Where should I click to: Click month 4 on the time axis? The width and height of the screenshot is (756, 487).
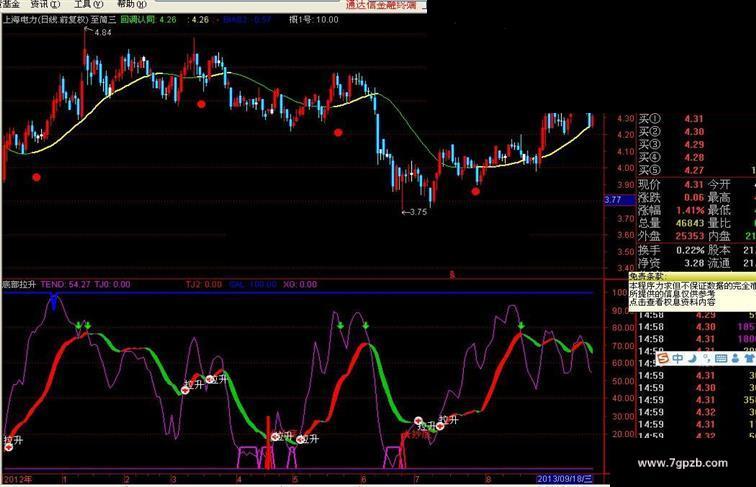point(239,479)
